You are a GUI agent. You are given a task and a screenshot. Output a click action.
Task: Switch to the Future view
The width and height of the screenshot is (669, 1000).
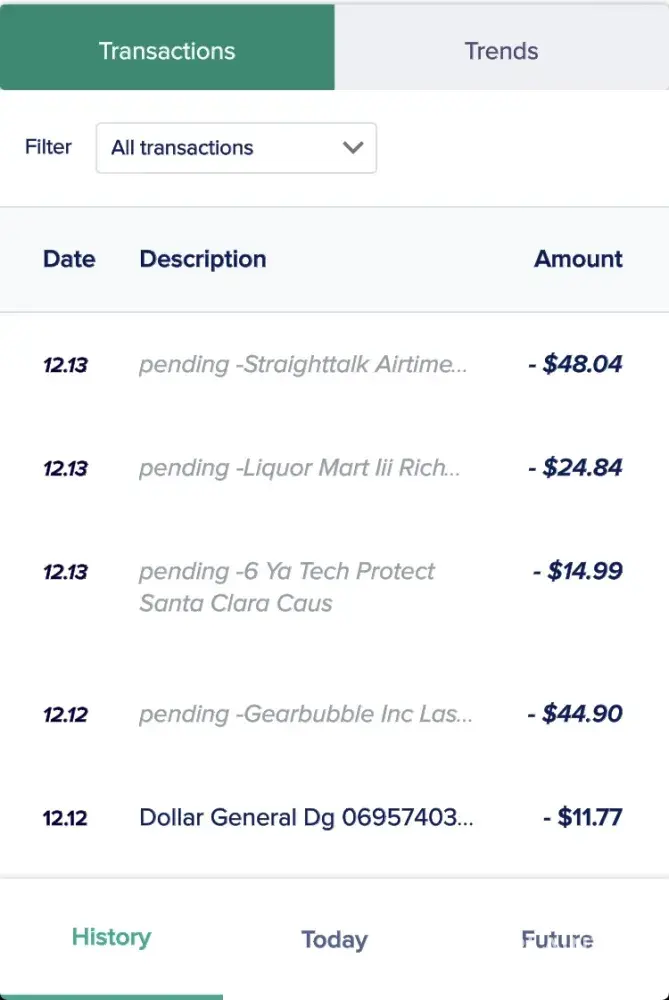[557, 940]
